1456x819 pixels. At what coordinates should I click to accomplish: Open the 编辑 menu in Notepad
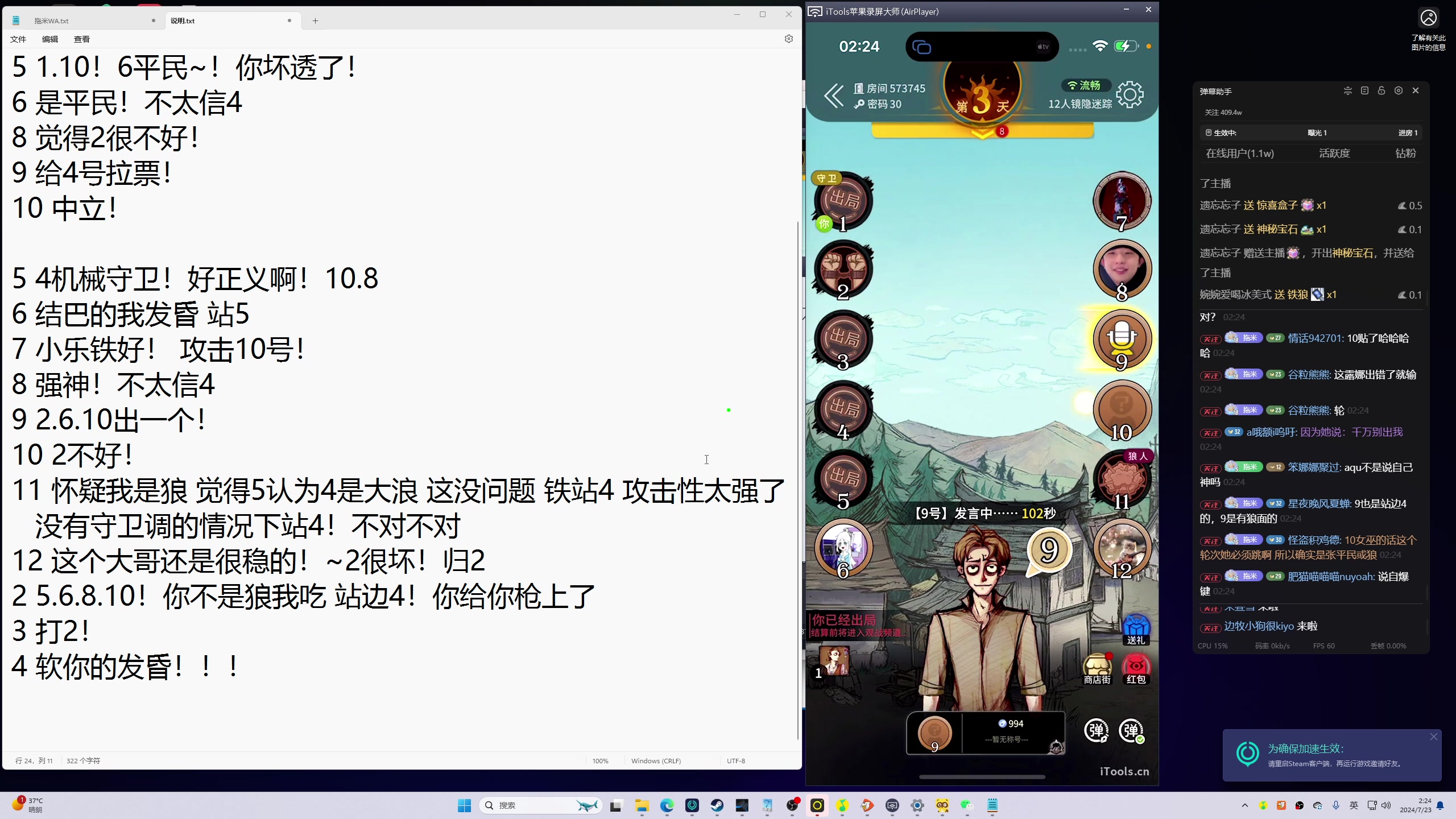tap(50, 39)
